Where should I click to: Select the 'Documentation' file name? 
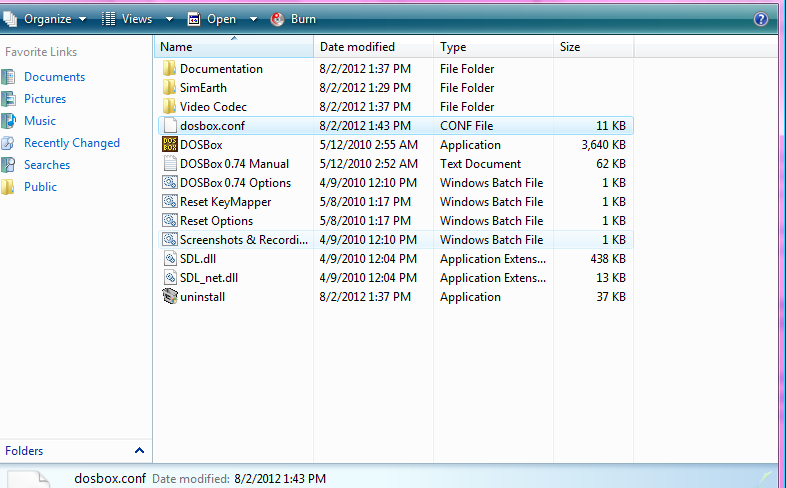[221, 69]
